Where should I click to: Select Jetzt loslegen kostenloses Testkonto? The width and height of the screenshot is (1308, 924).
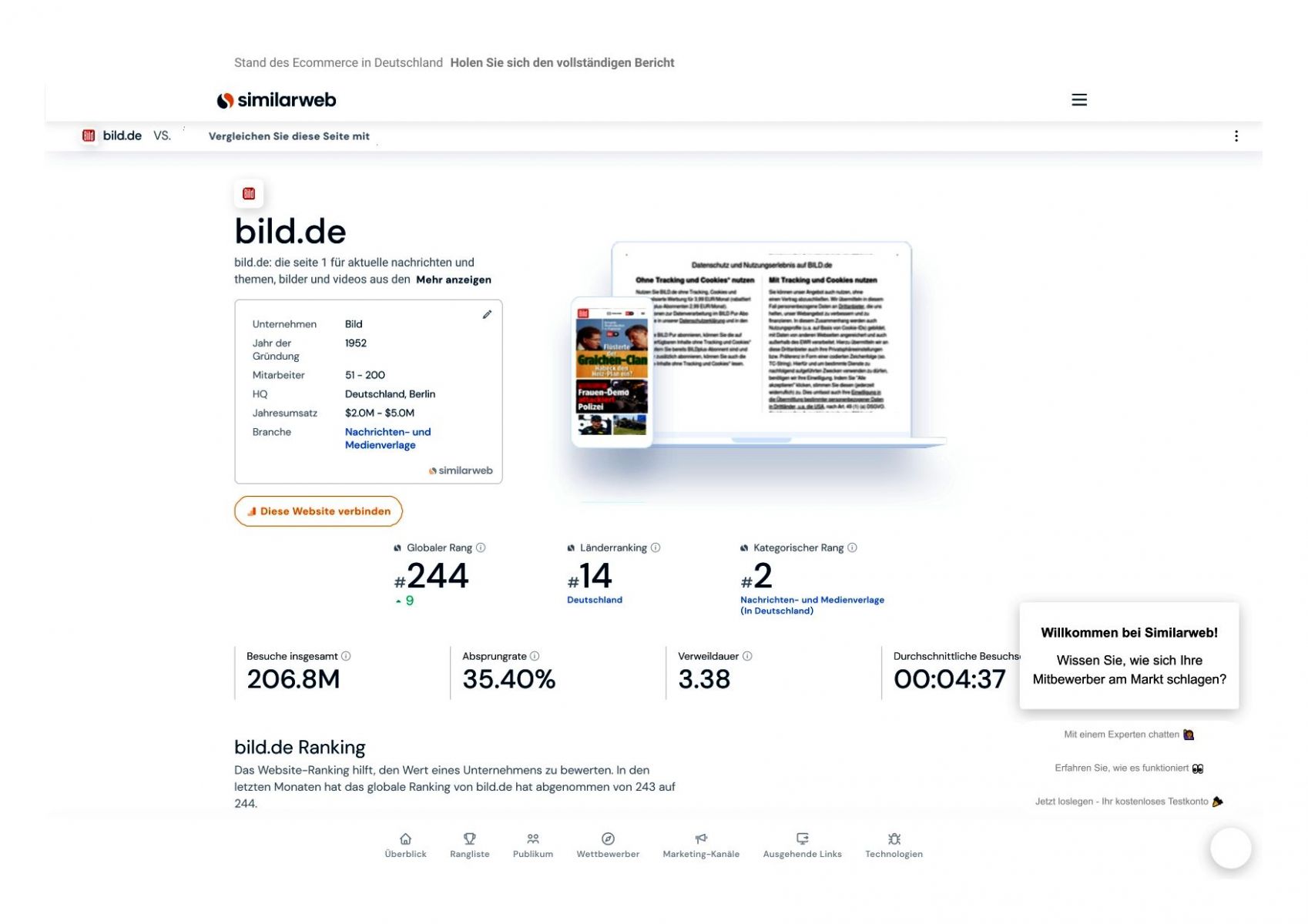[1129, 802]
